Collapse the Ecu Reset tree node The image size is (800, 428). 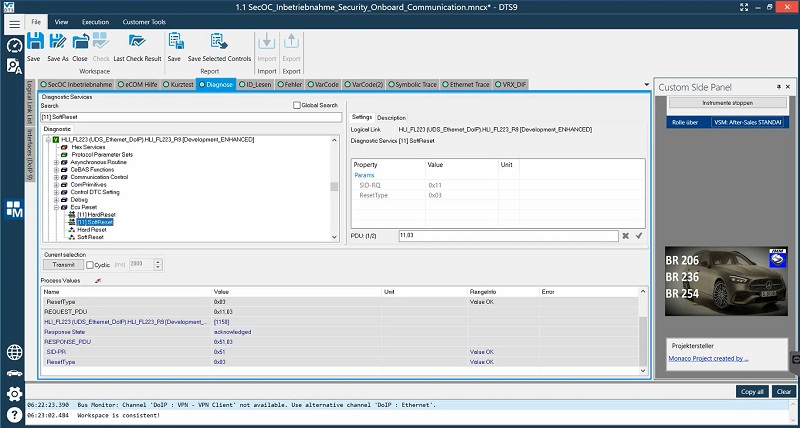click(x=56, y=206)
